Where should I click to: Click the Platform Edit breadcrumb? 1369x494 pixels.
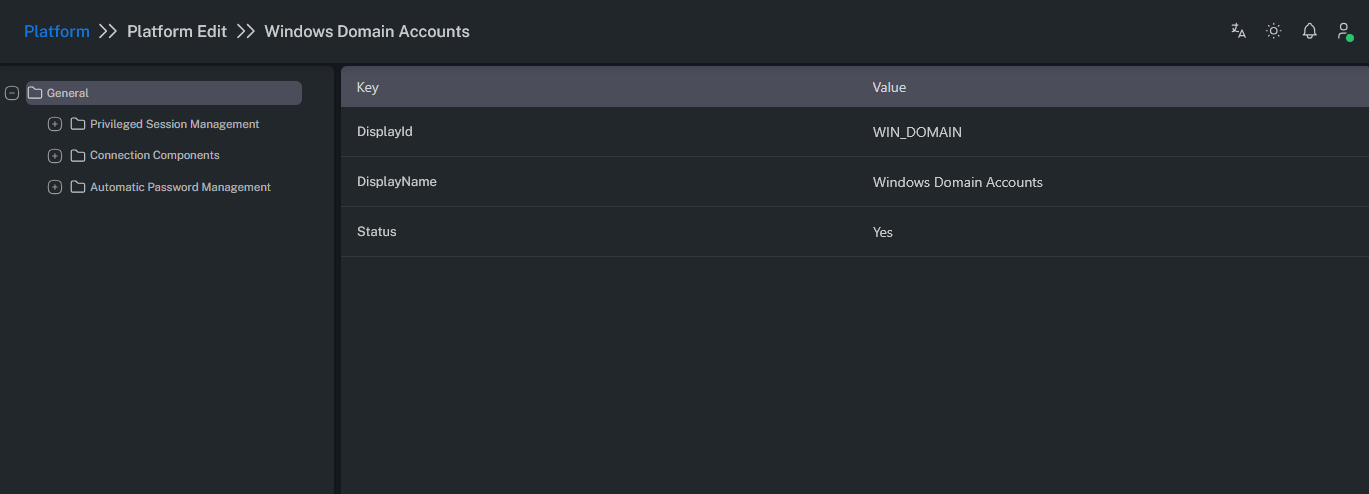coord(177,31)
